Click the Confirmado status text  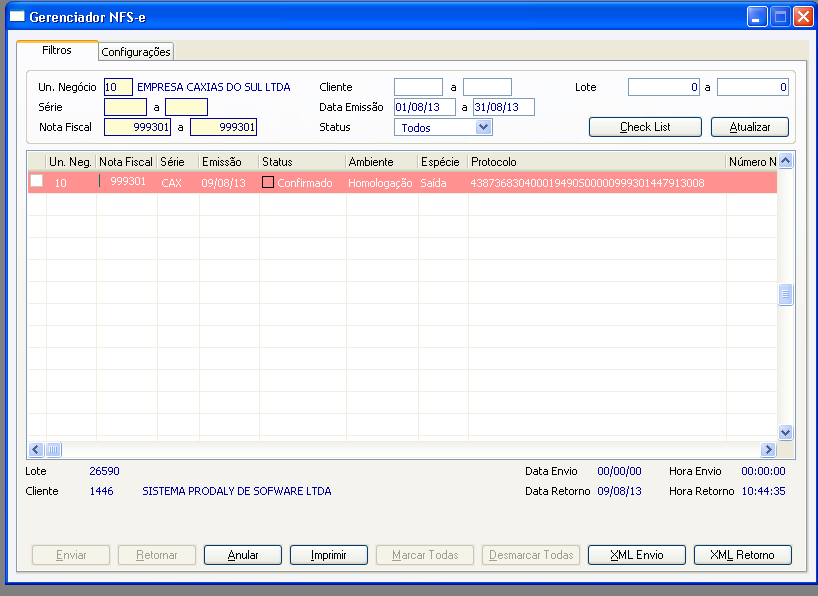coord(305,183)
